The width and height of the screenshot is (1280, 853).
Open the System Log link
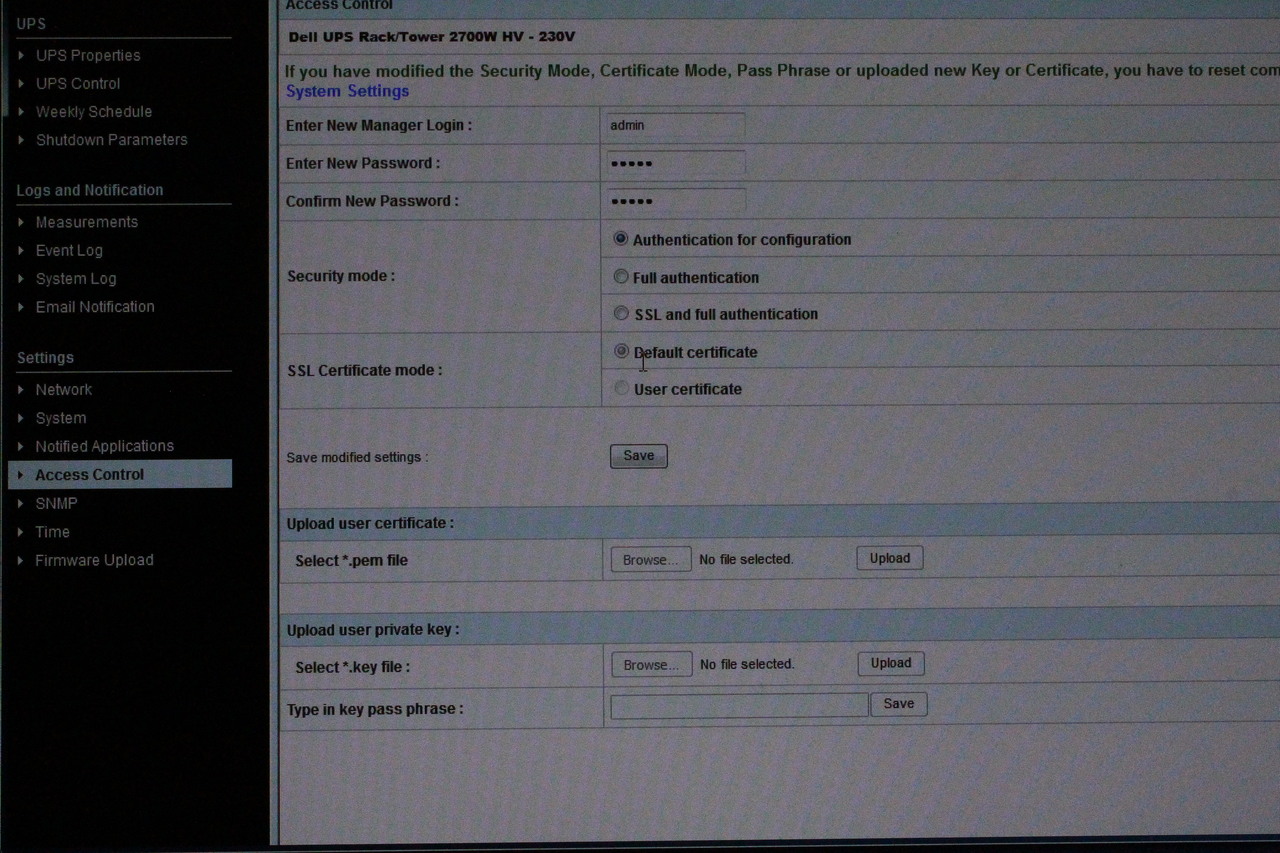coord(76,278)
